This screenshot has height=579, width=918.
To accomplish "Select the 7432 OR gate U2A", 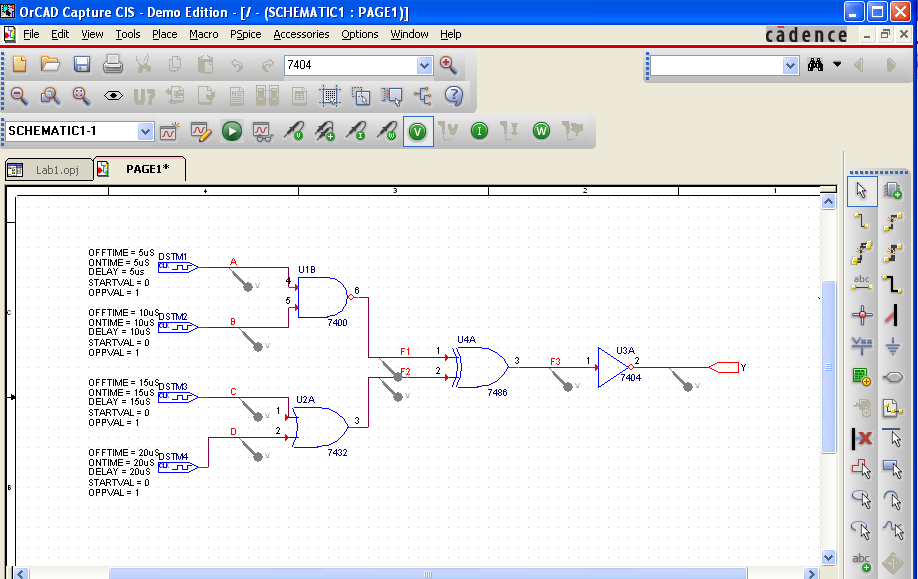I will 320,427.
